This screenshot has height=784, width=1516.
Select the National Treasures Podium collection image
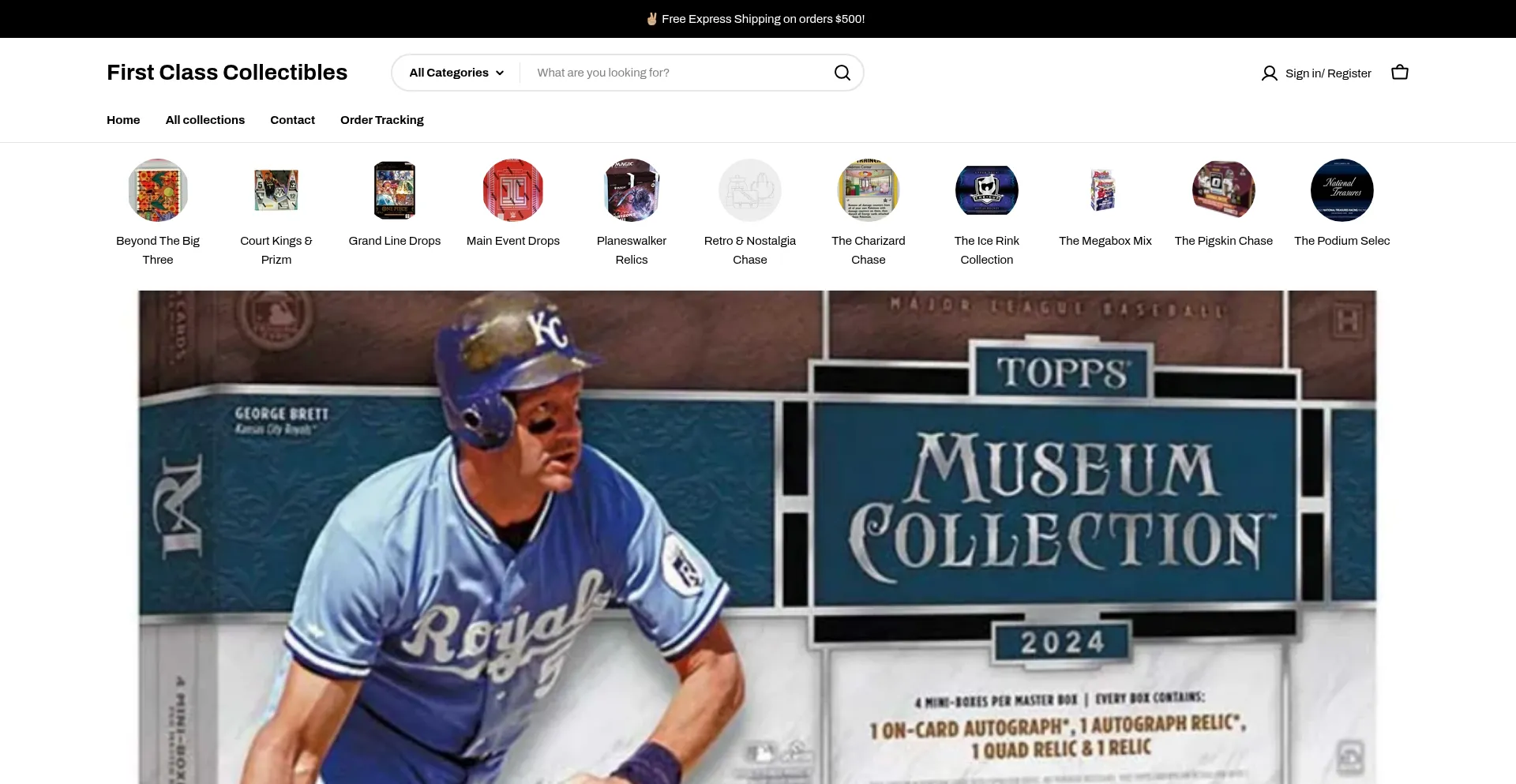[x=1342, y=190]
